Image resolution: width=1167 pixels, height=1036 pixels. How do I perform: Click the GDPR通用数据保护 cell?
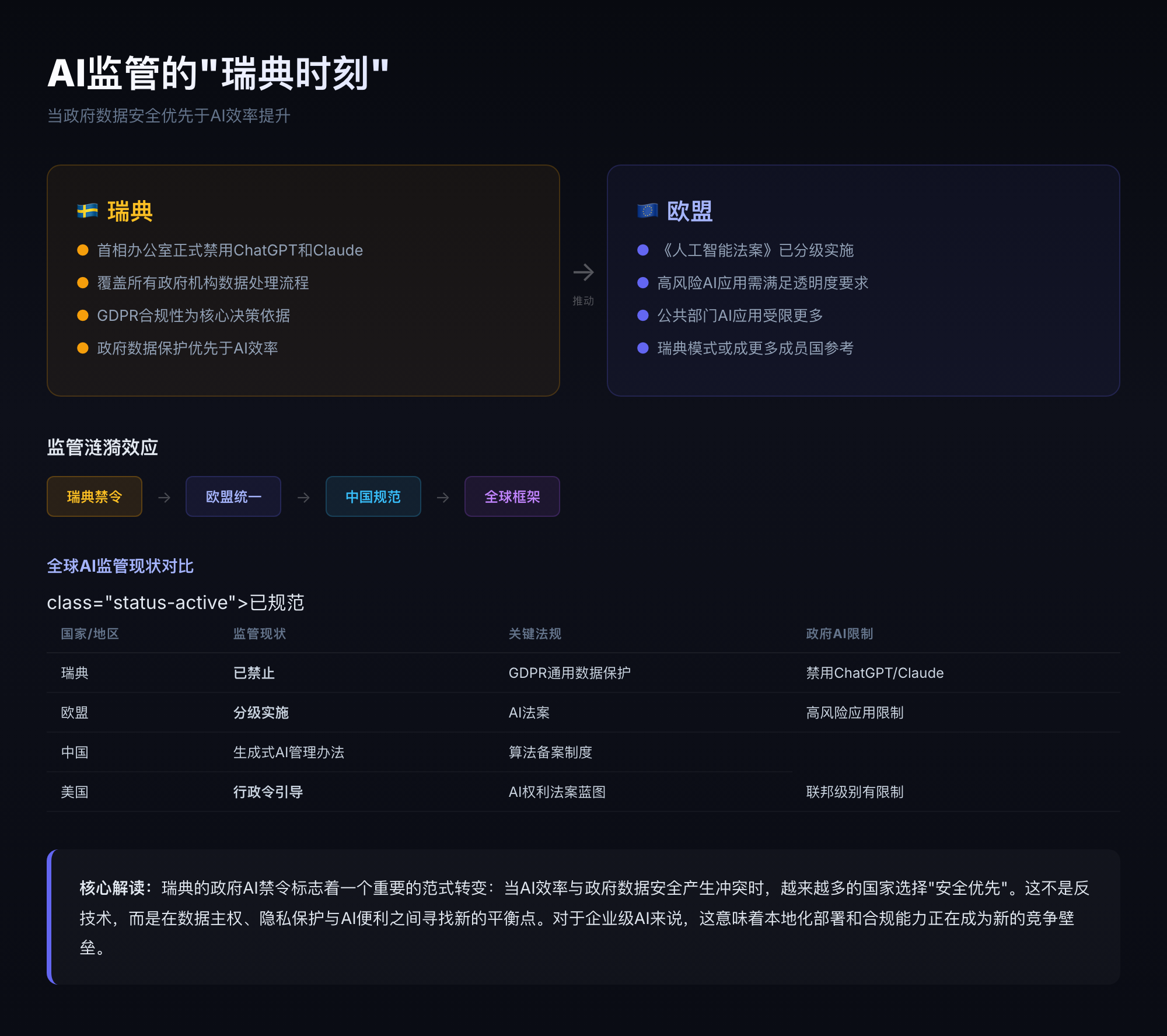click(570, 673)
